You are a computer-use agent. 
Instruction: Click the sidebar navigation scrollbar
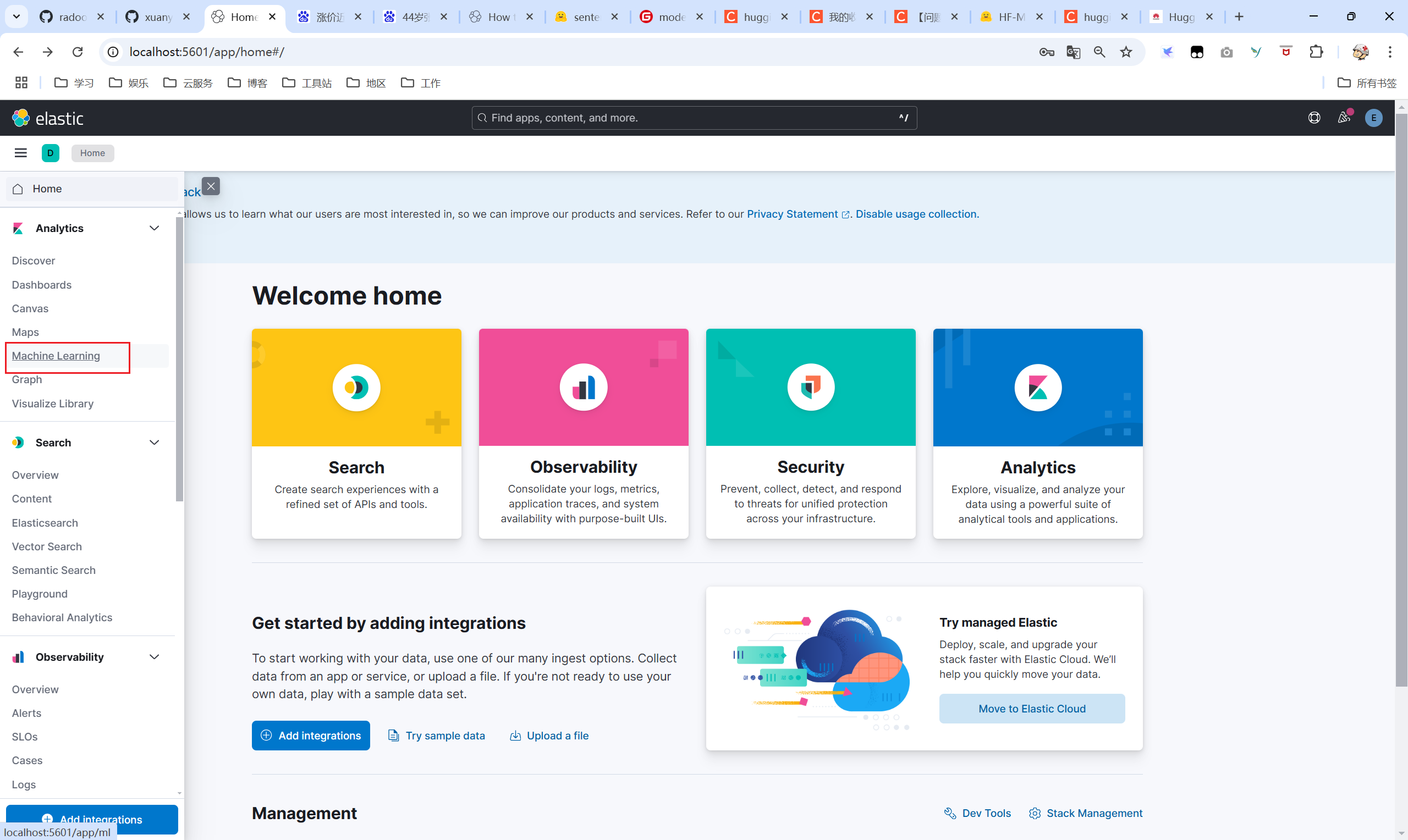coord(179,360)
